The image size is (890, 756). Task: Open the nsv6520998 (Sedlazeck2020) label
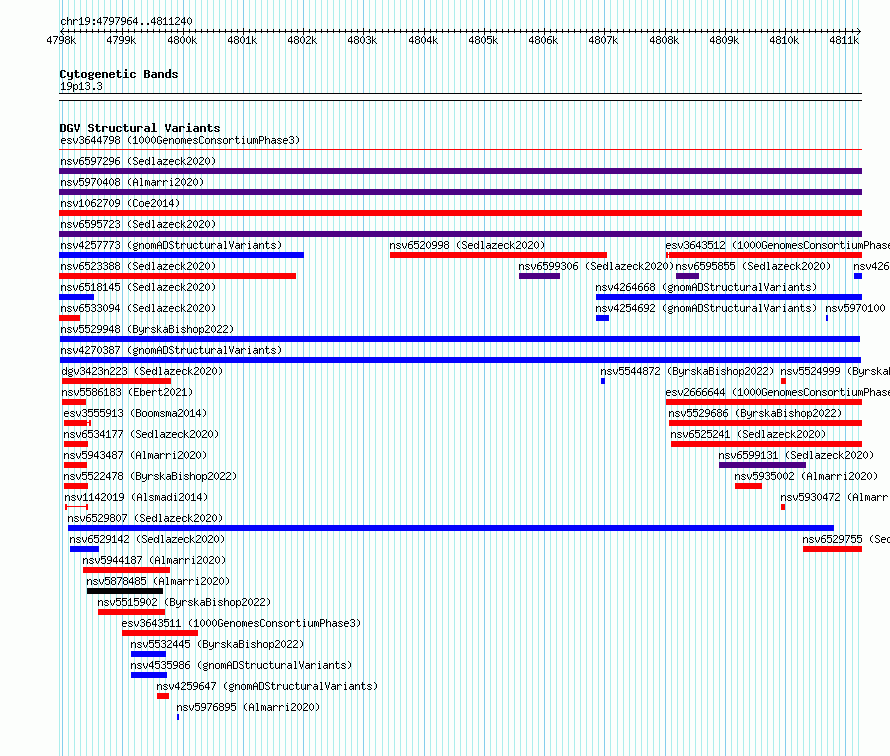click(467, 245)
